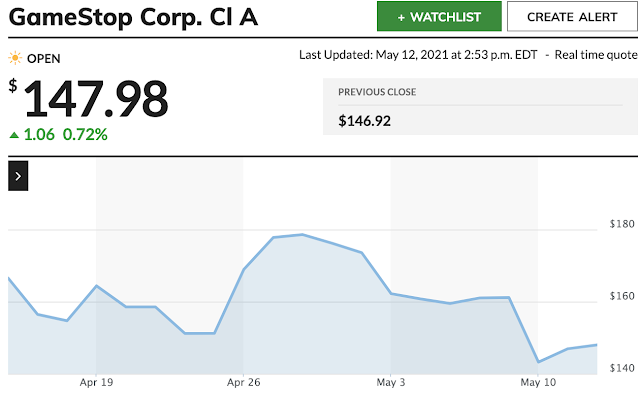Click the $160 price axis label
This screenshot has height=394, width=639.
(x=622, y=296)
